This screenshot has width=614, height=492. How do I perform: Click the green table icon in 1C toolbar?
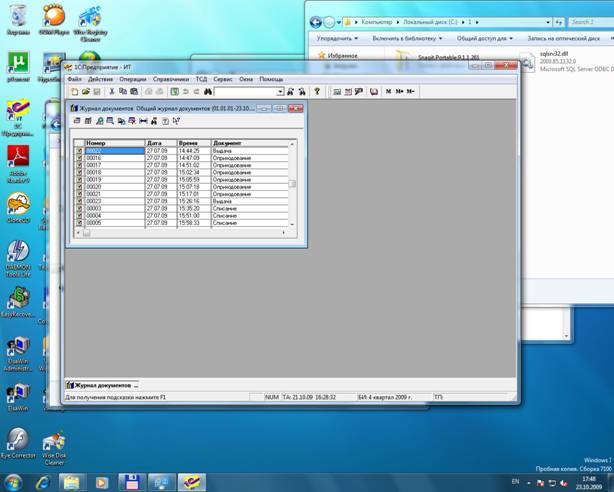coord(175,92)
